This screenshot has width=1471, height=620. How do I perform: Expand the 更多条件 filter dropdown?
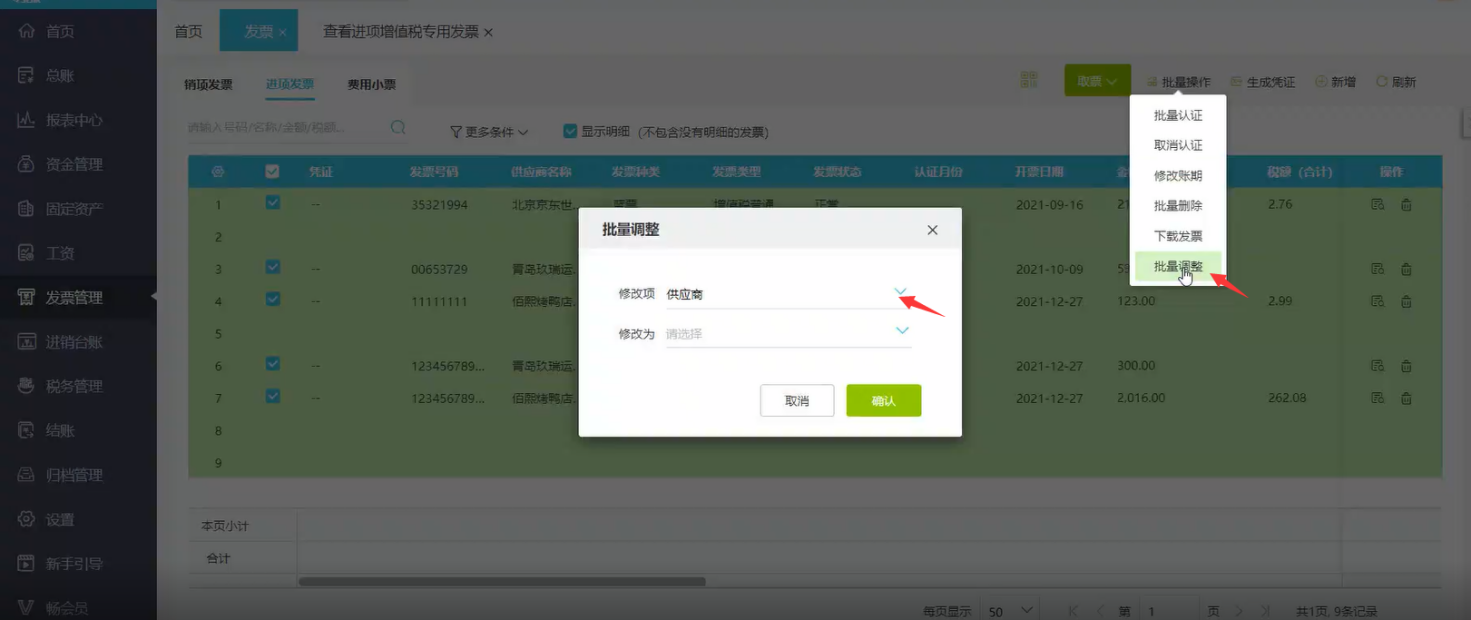(x=489, y=132)
